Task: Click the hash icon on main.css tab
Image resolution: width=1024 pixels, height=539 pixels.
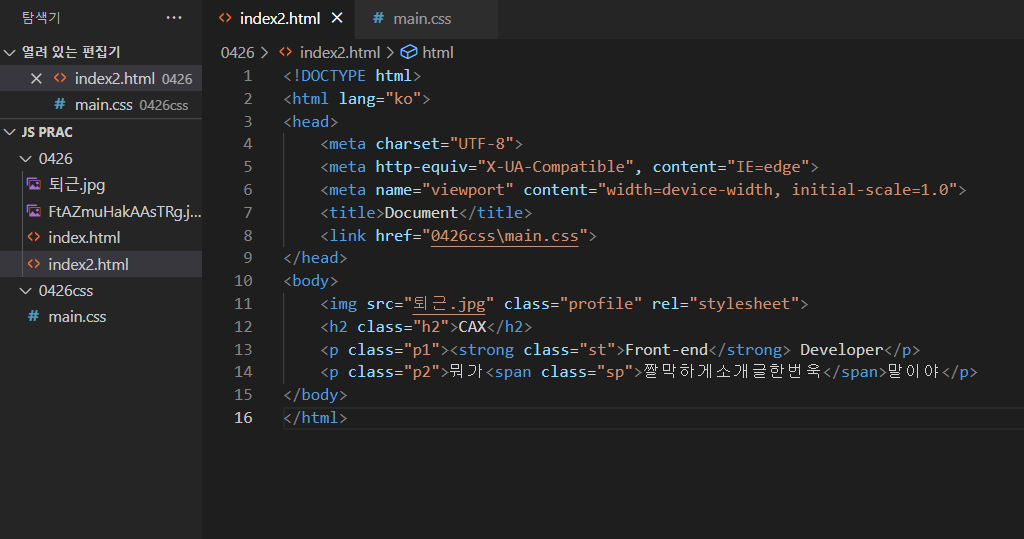Action: (378, 18)
